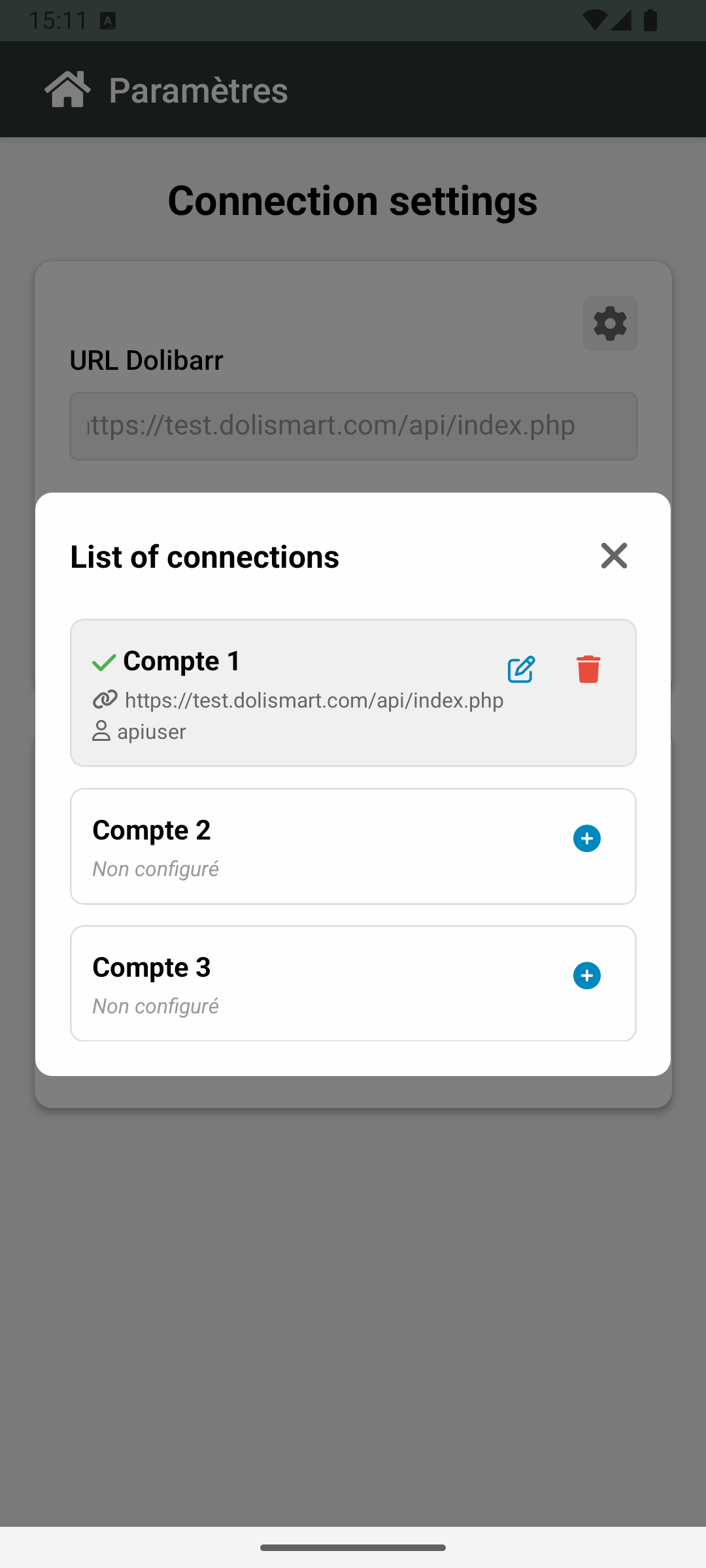This screenshot has width=706, height=1568.
Task: Tap the link icon beside the URL
Action: [x=105, y=700]
